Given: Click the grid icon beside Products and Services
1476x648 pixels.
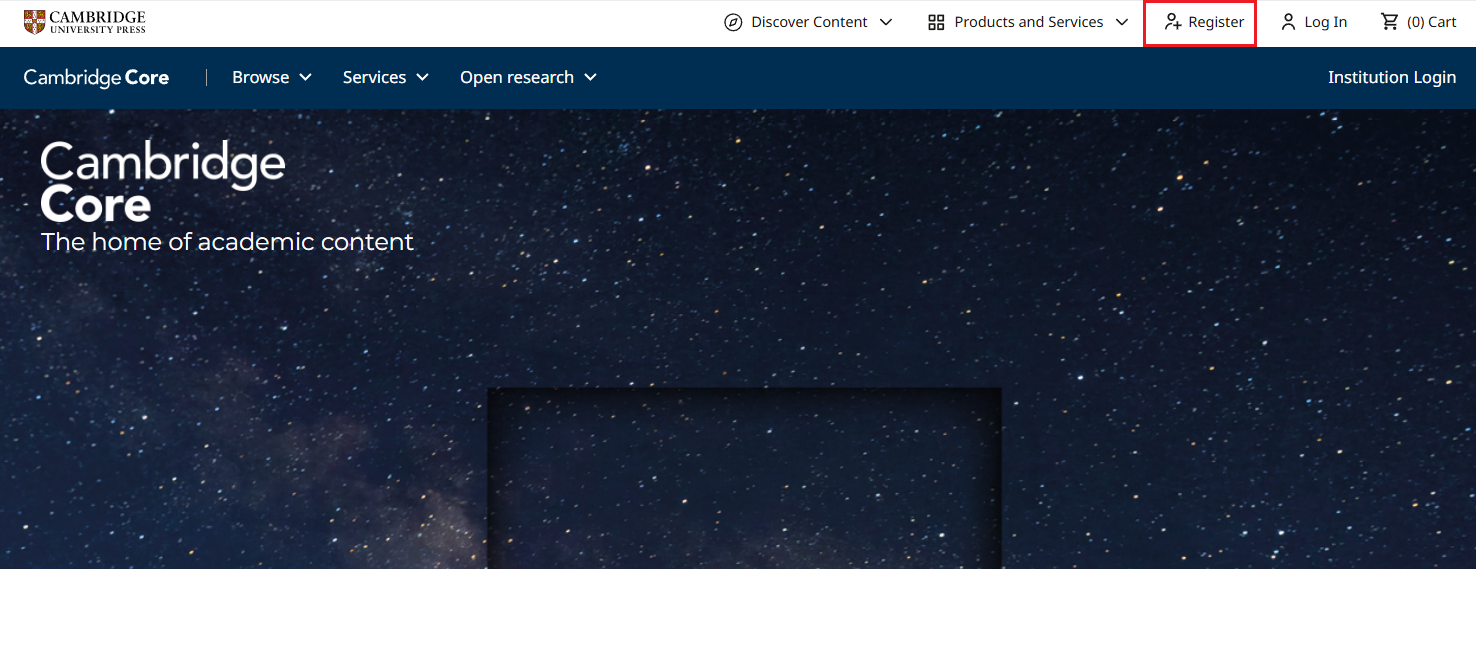Looking at the screenshot, I should click(x=936, y=22).
